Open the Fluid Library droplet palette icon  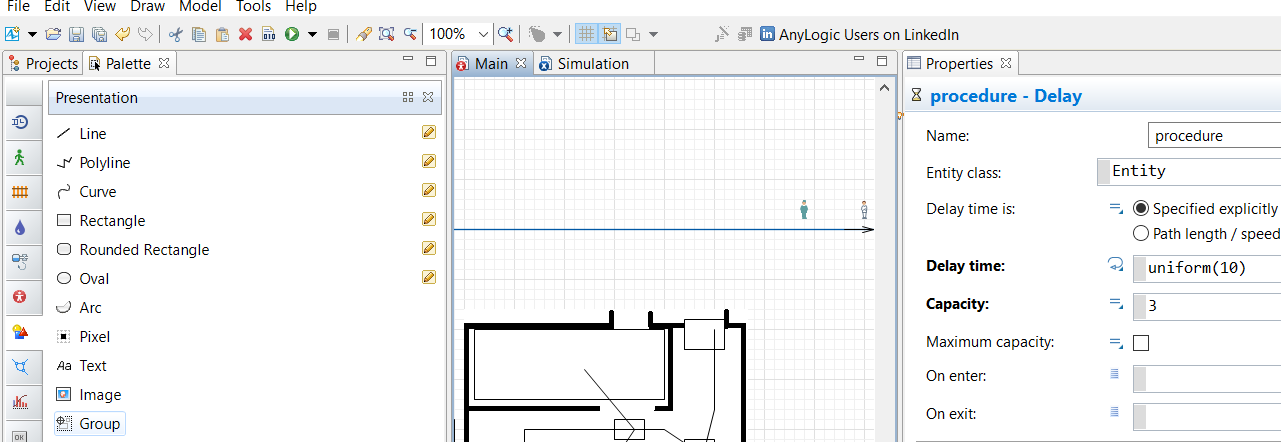[20, 228]
